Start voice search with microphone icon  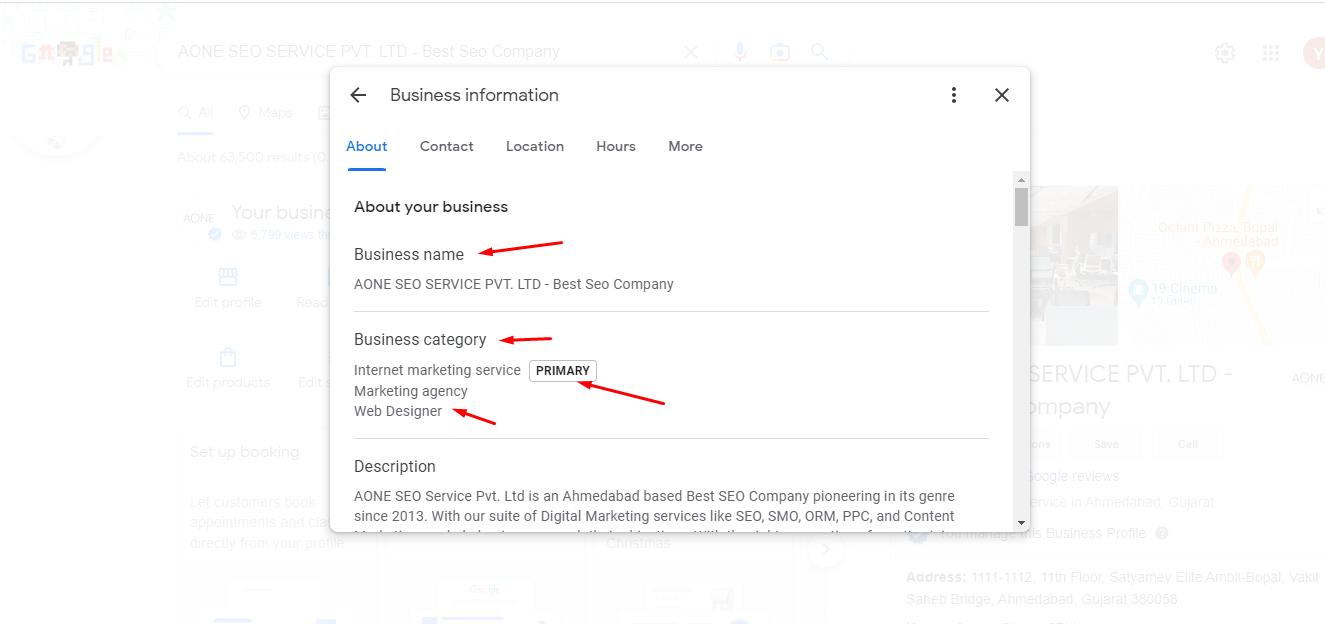coord(740,52)
